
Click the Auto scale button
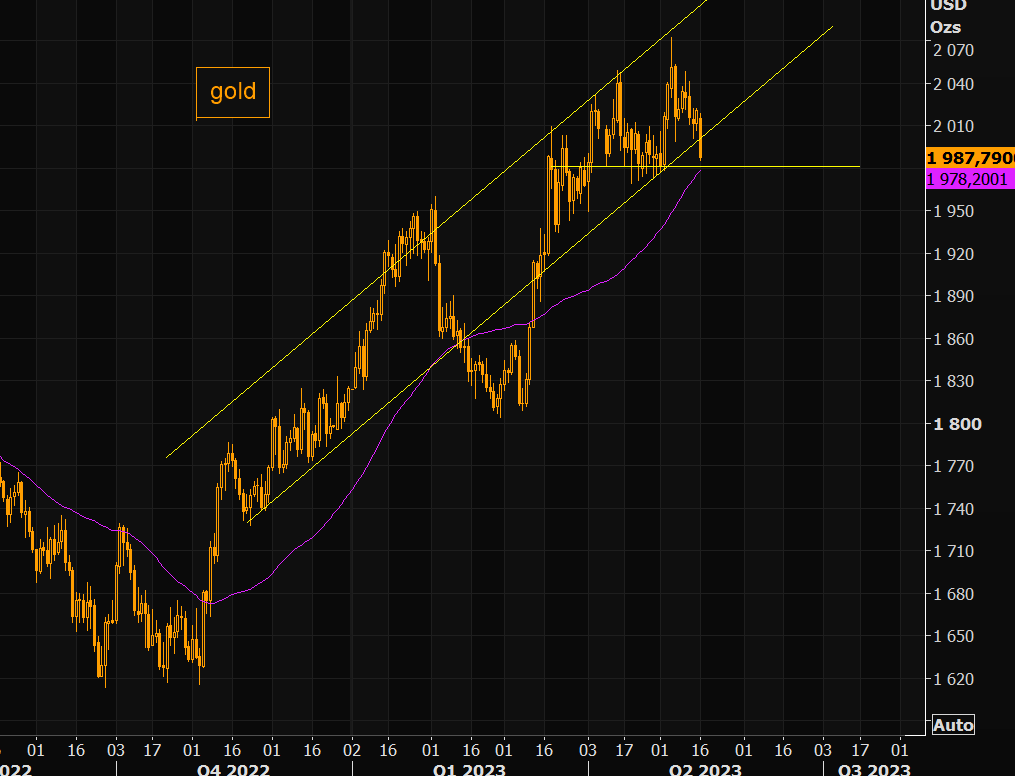953,725
